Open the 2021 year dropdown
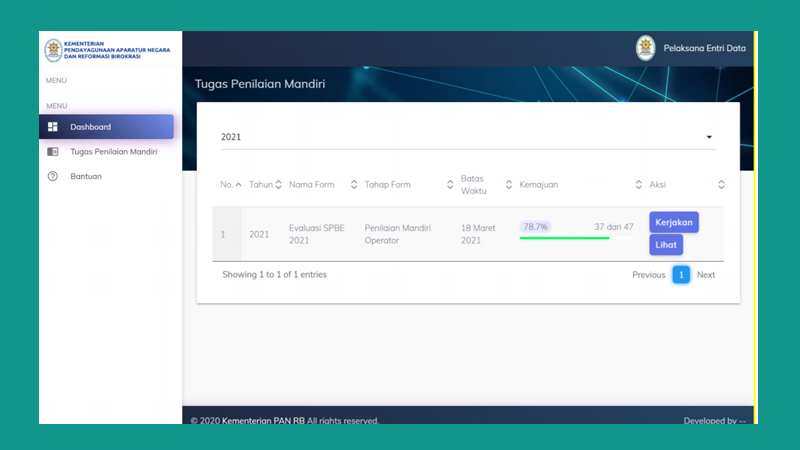Screen dimensions: 800x450 click(468, 137)
